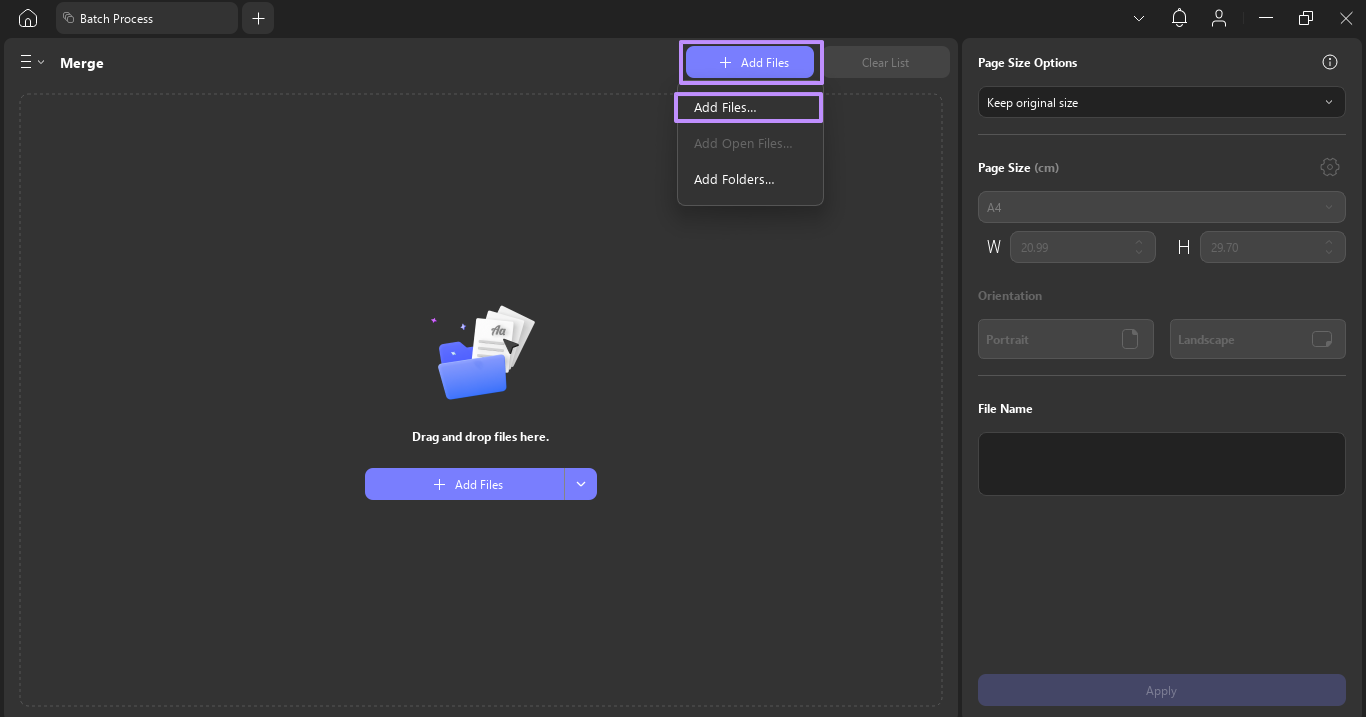This screenshot has width=1366, height=717.
Task: Go to the Home icon
Action: tap(28, 18)
